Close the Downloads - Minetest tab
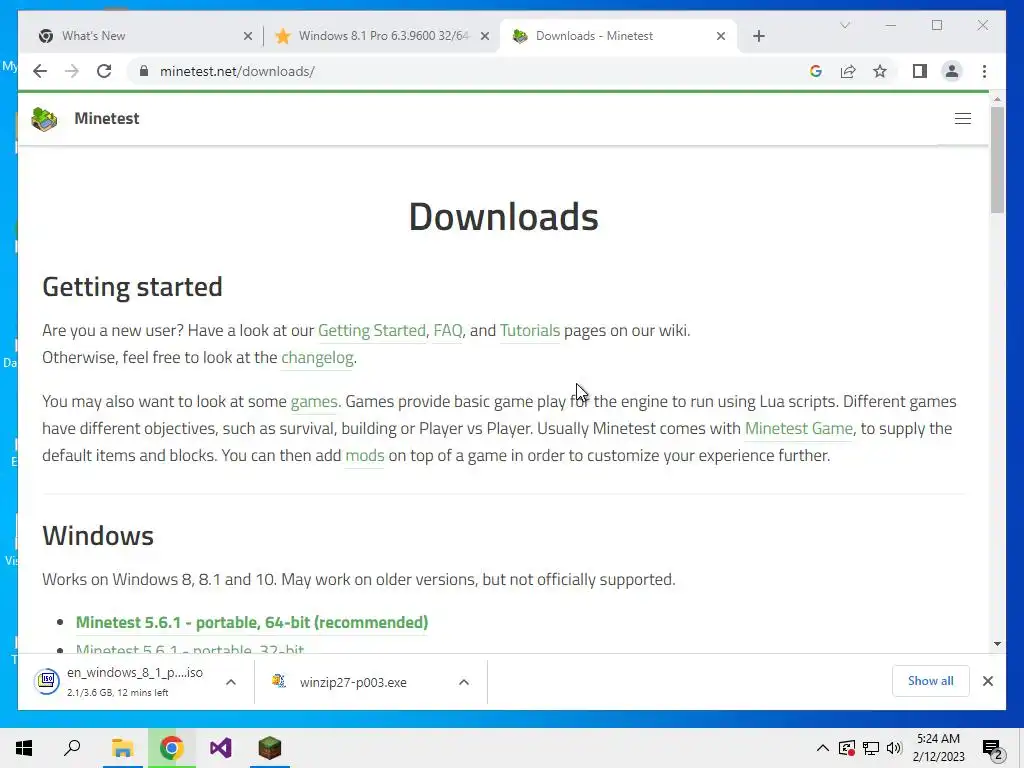Screen dimensions: 1024x768 pos(720,36)
